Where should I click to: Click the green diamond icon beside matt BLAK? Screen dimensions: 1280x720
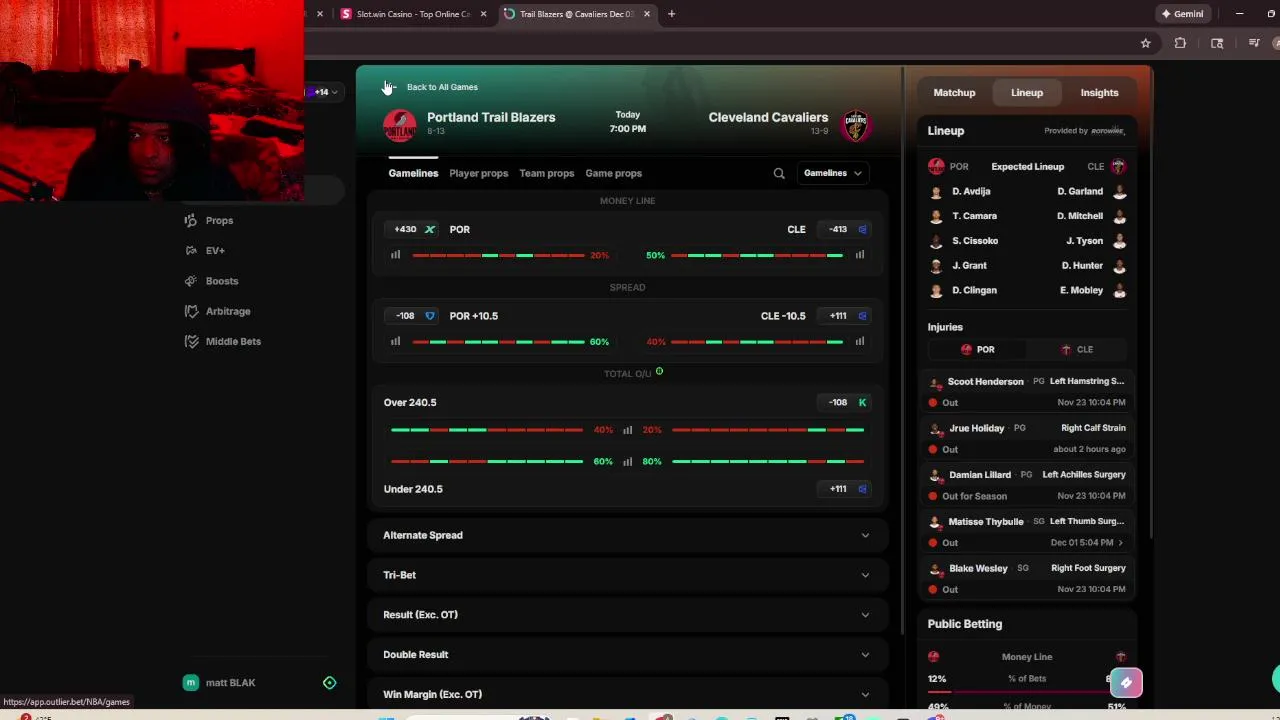[x=329, y=683]
